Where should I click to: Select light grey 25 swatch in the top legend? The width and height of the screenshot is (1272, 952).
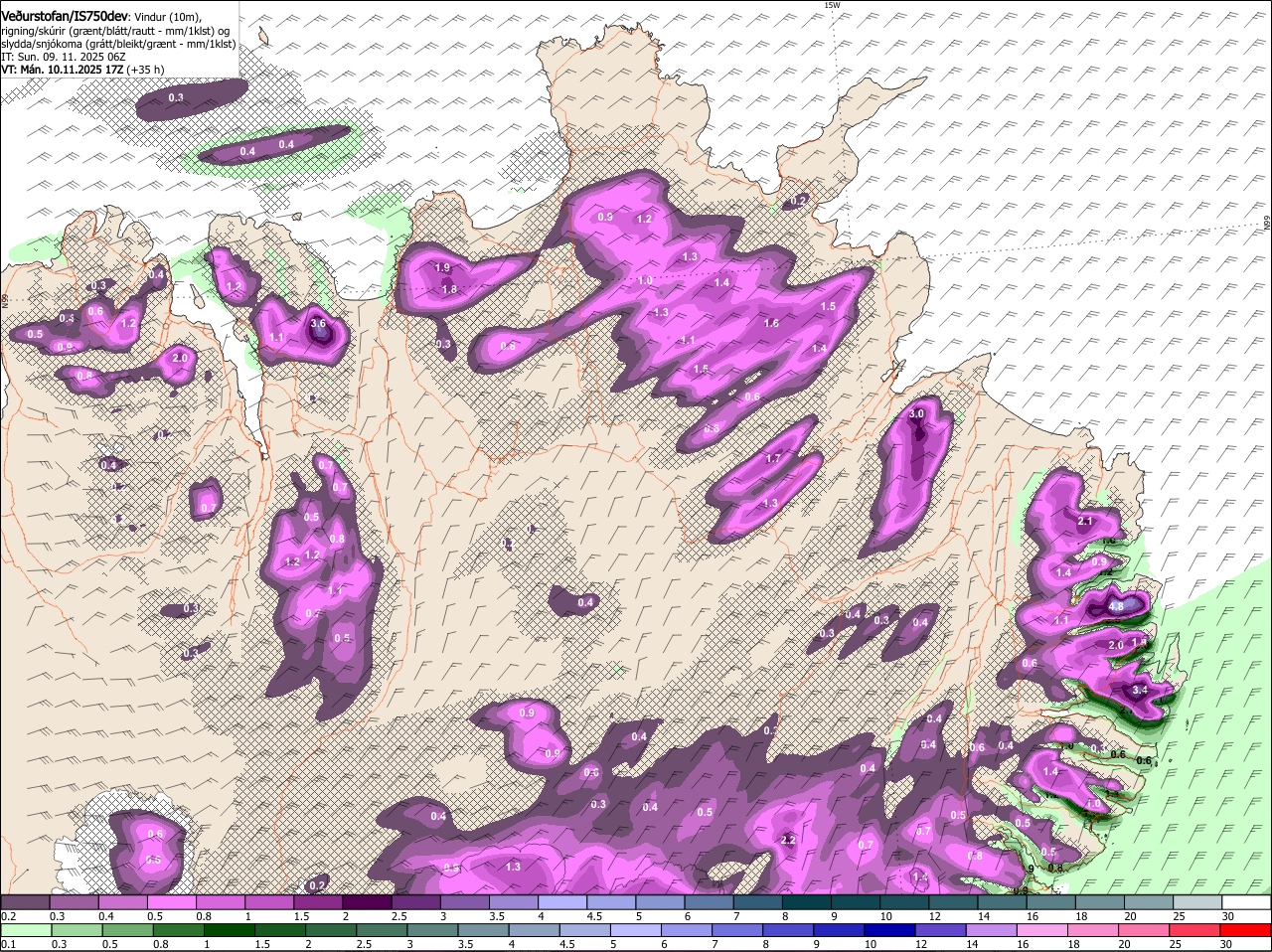click(1197, 902)
